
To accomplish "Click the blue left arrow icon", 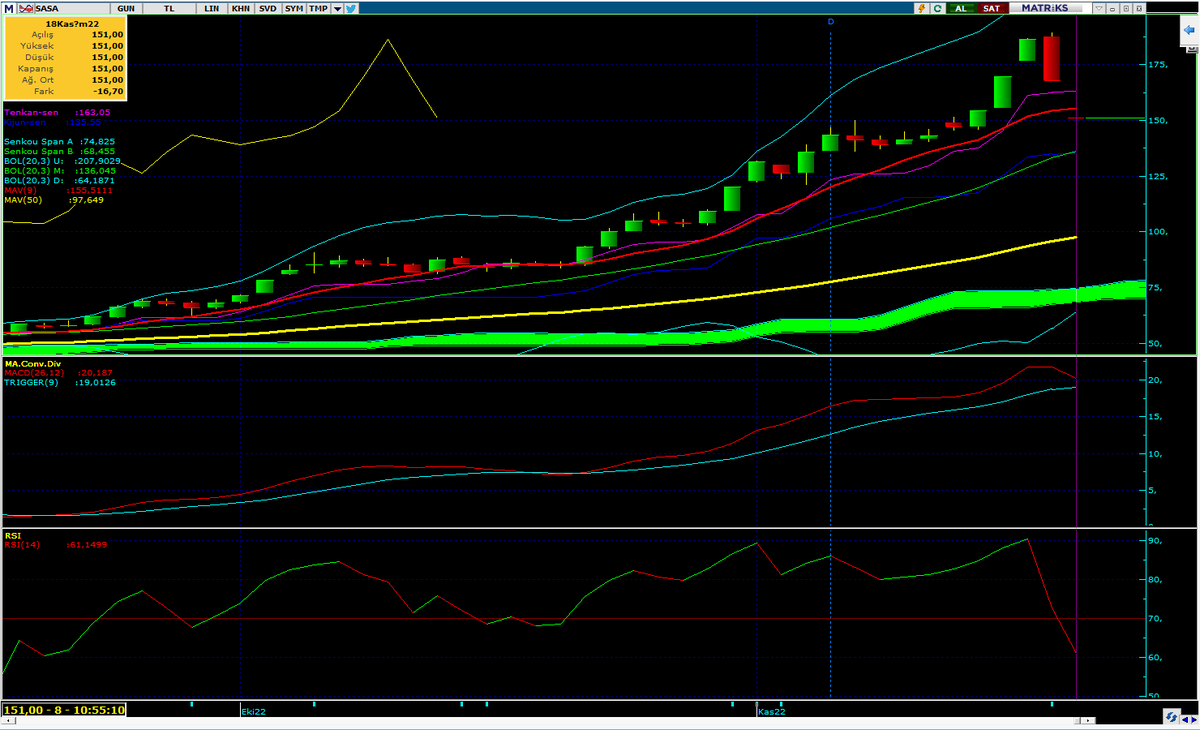I will tap(1189, 30).
